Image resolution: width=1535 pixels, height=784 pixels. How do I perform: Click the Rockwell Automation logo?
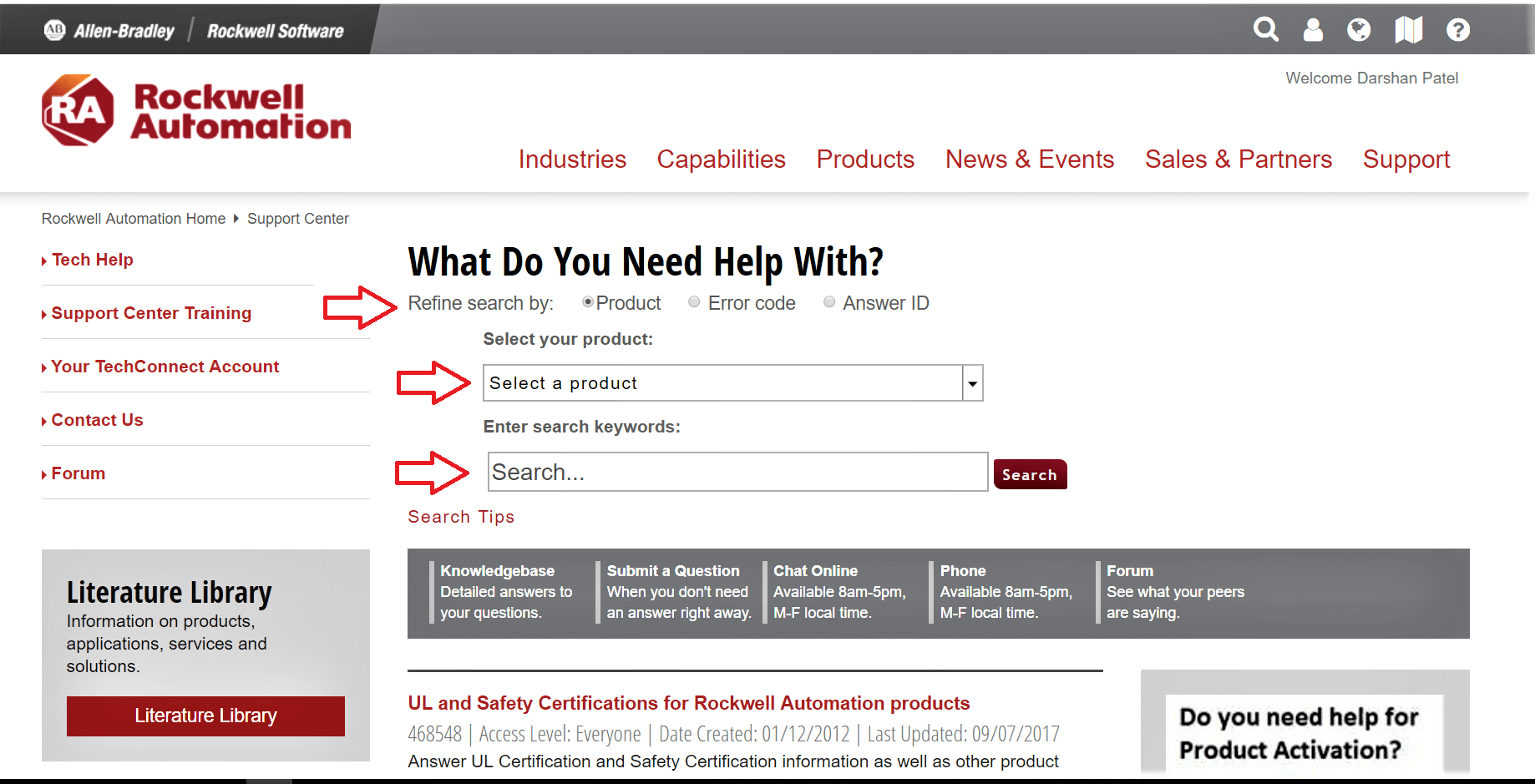196,111
